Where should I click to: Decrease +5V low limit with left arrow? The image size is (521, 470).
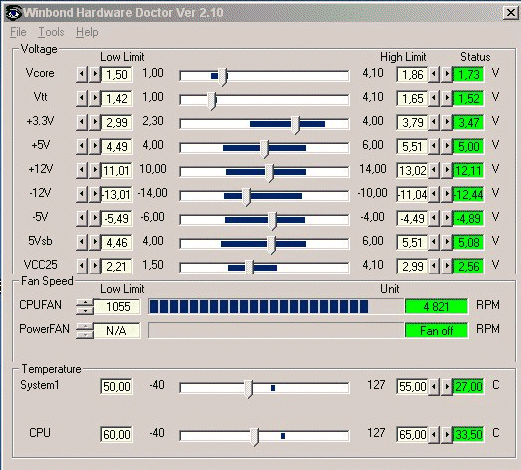pyautogui.click(x=82, y=146)
